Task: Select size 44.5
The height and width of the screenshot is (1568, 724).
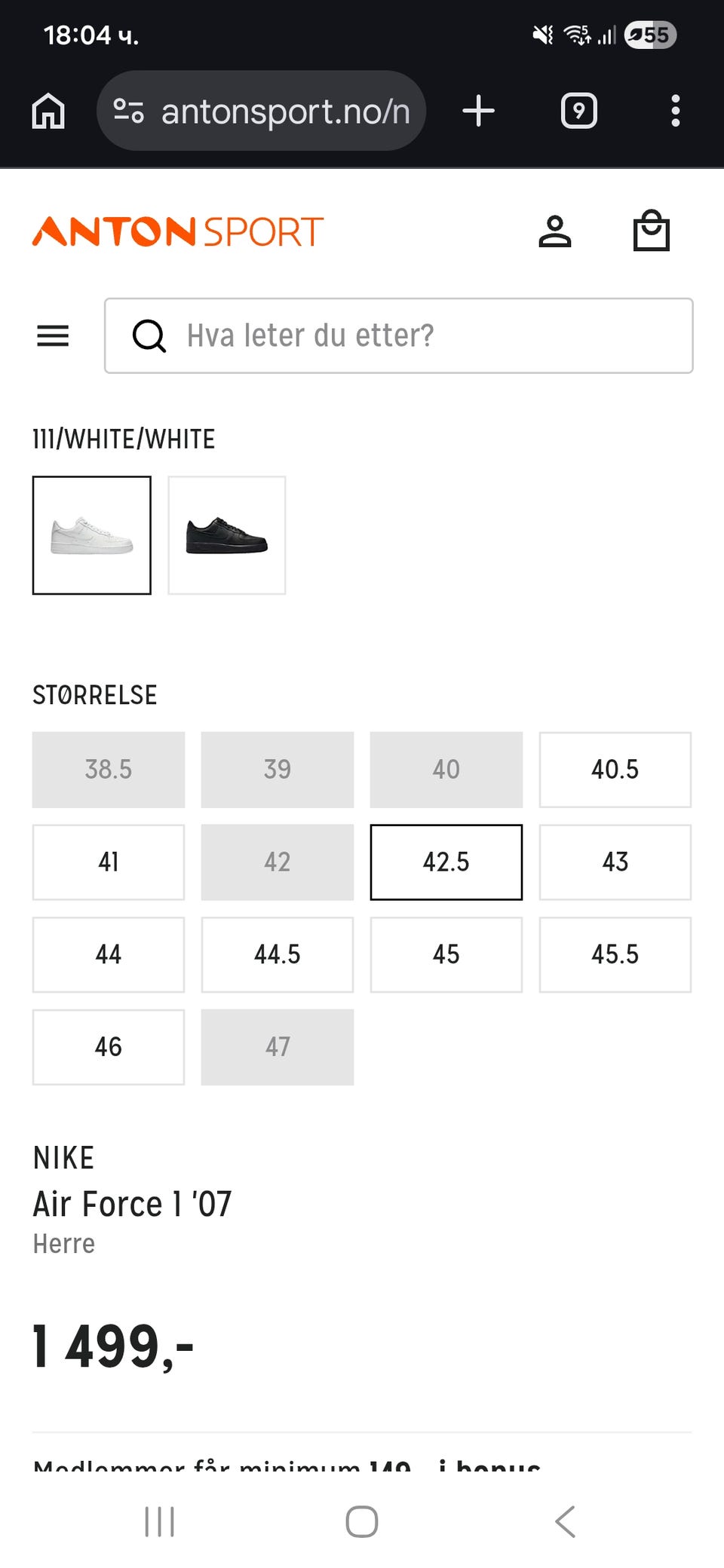Action: tap(278, 954)
